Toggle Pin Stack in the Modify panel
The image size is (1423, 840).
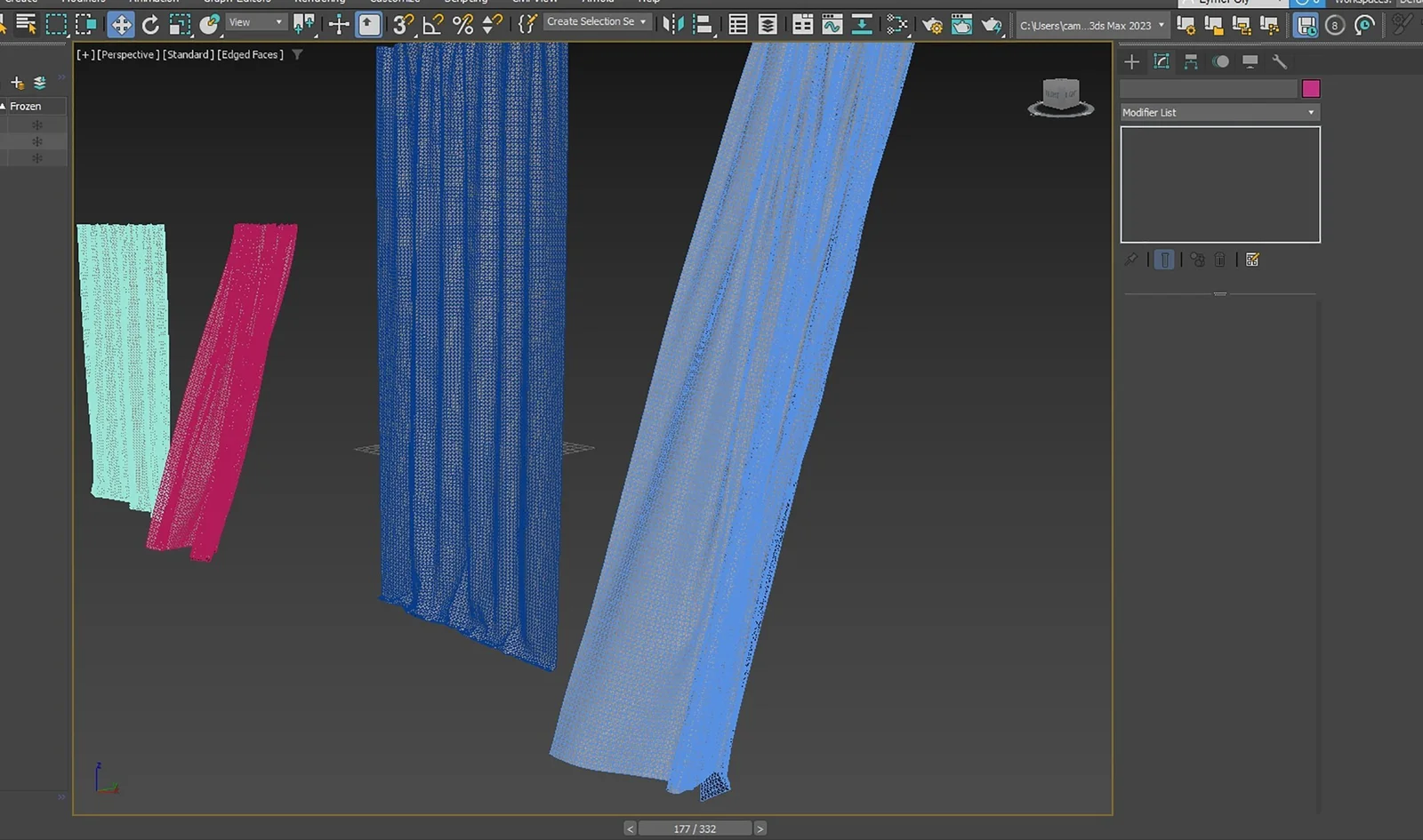(1132, 260)
